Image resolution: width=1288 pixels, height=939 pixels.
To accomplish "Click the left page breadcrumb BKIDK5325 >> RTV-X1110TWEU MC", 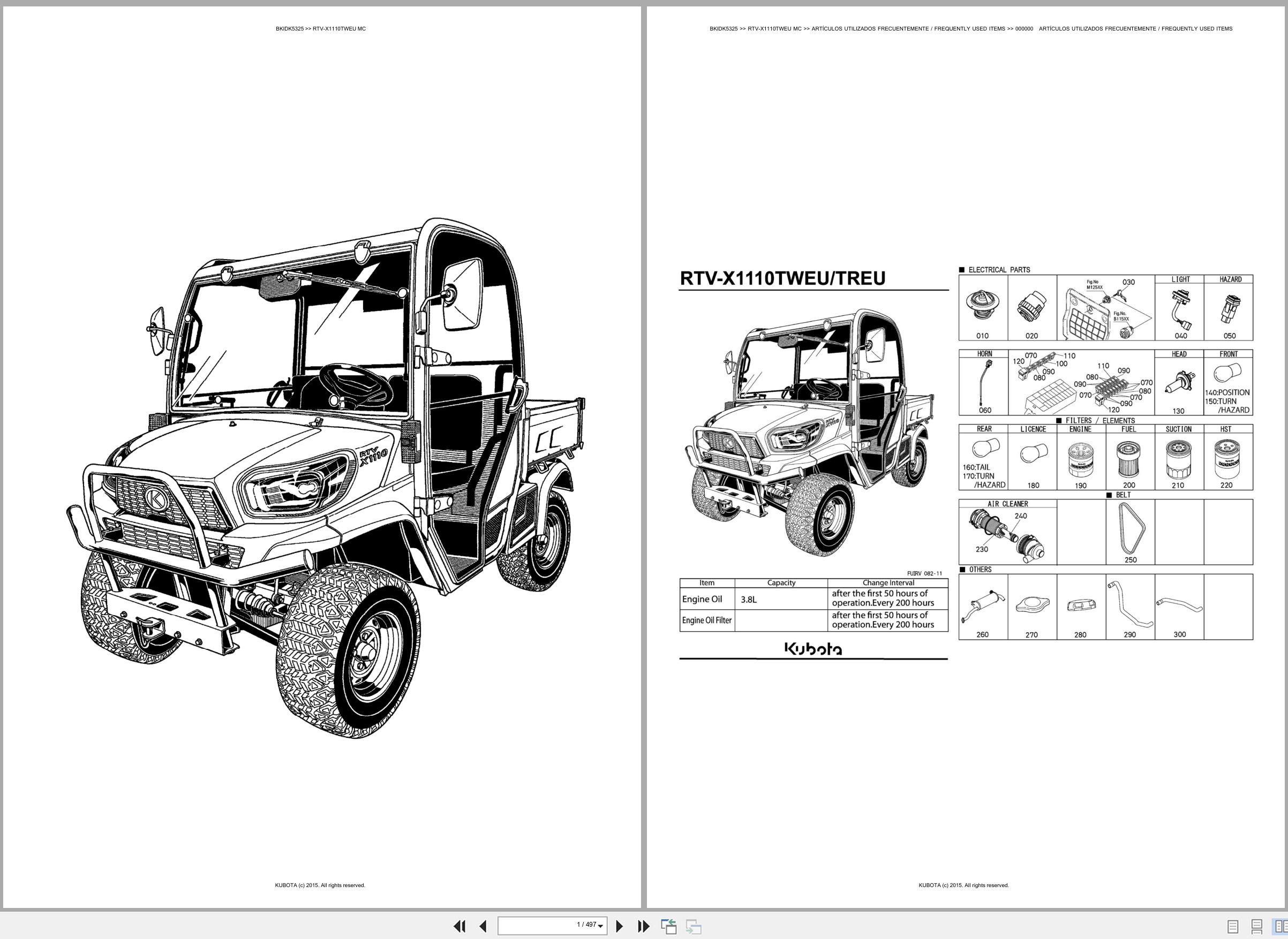I will [321, 28].
